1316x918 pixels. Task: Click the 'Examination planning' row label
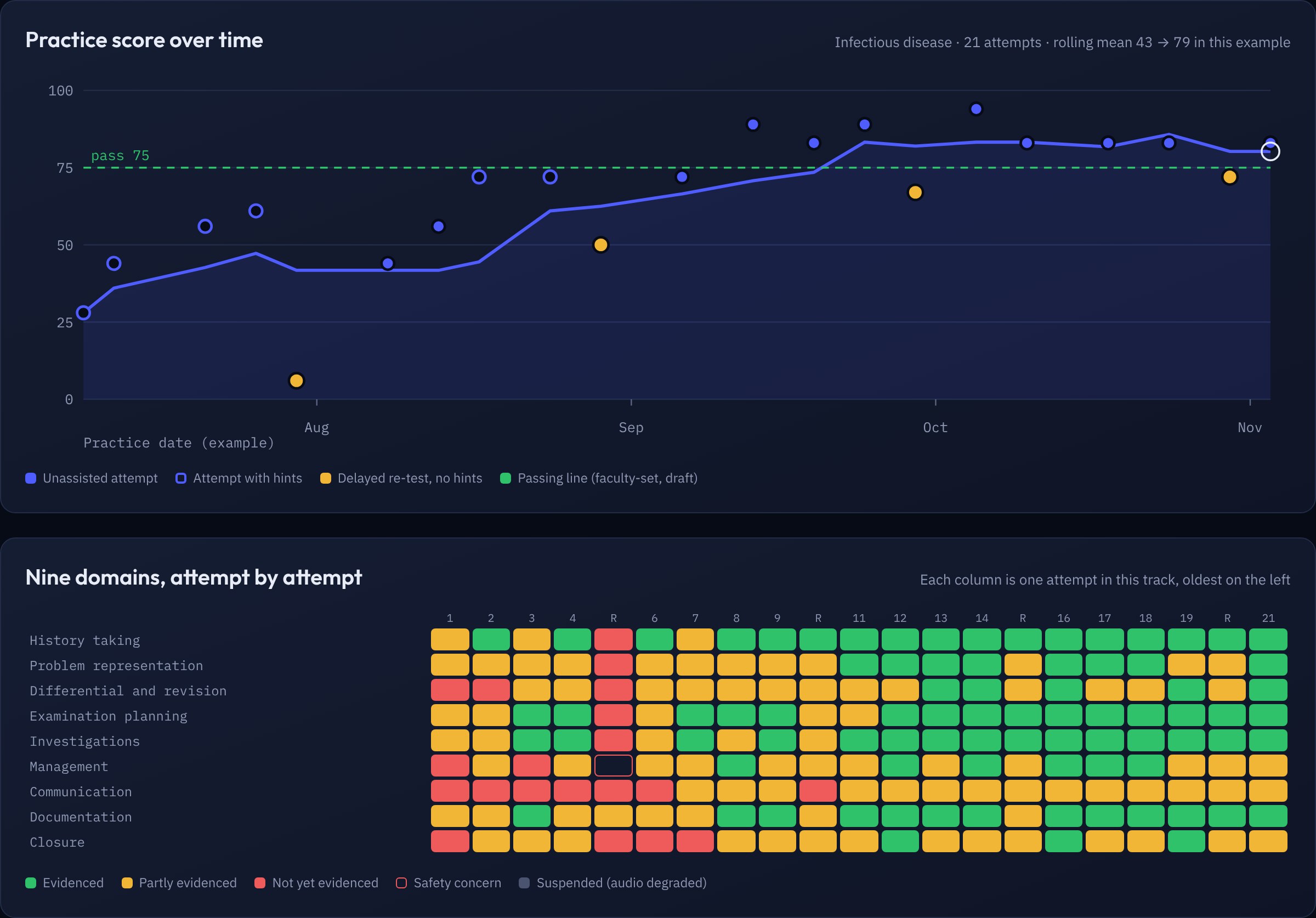click(109, 716)
